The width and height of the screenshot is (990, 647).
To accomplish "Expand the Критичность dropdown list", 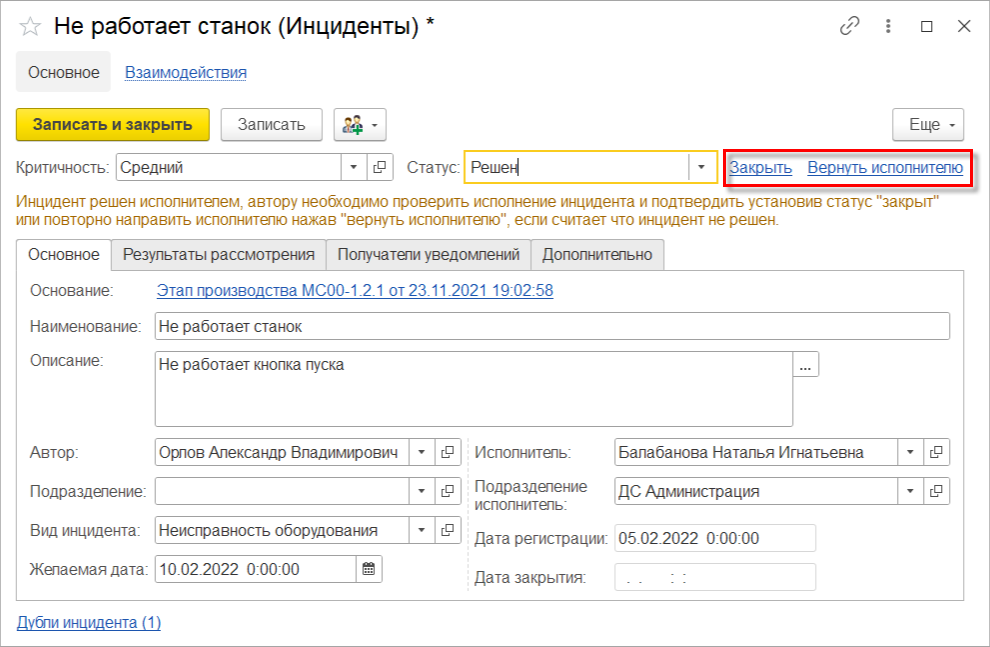I will (354, 168).
